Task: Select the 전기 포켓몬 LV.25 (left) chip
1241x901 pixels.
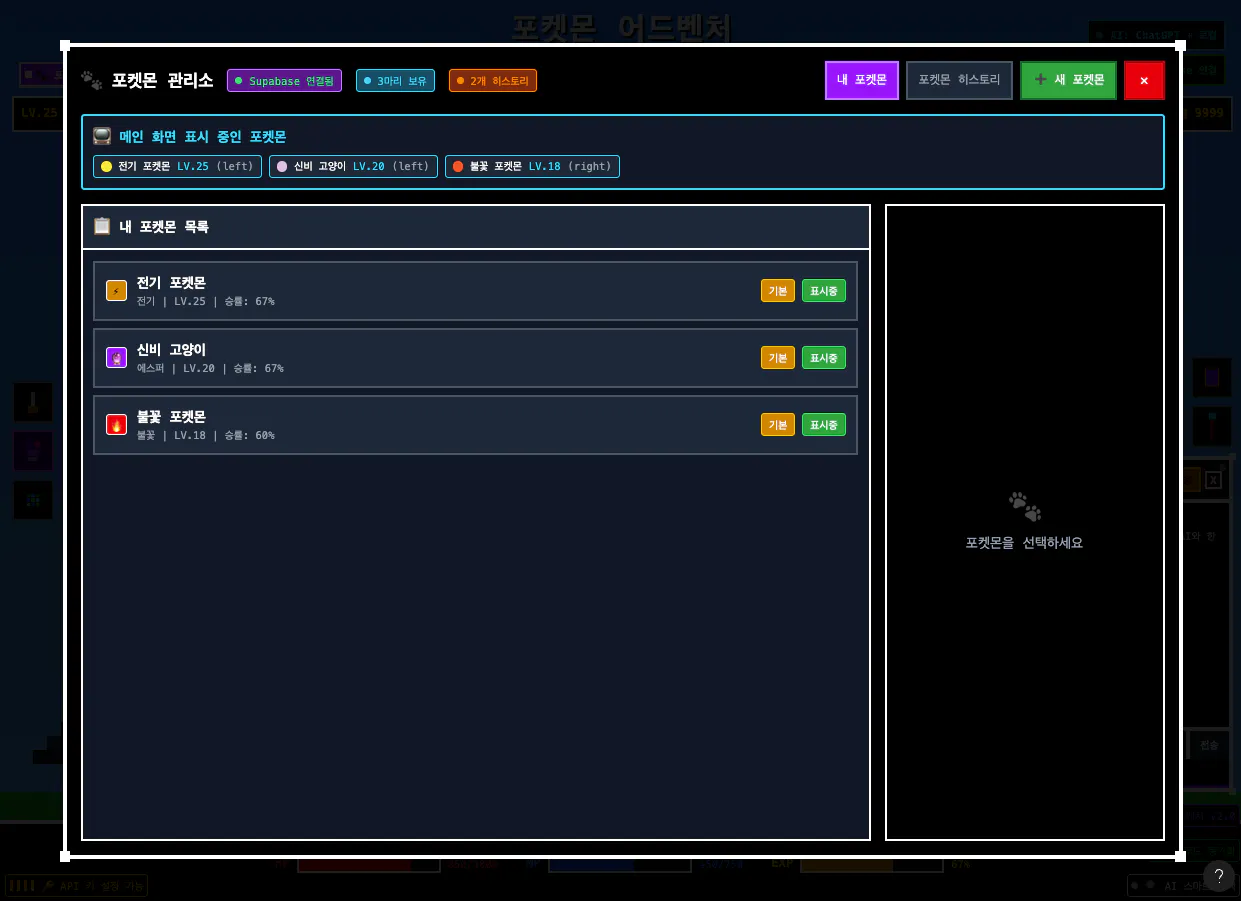Action: click(177, 166)
